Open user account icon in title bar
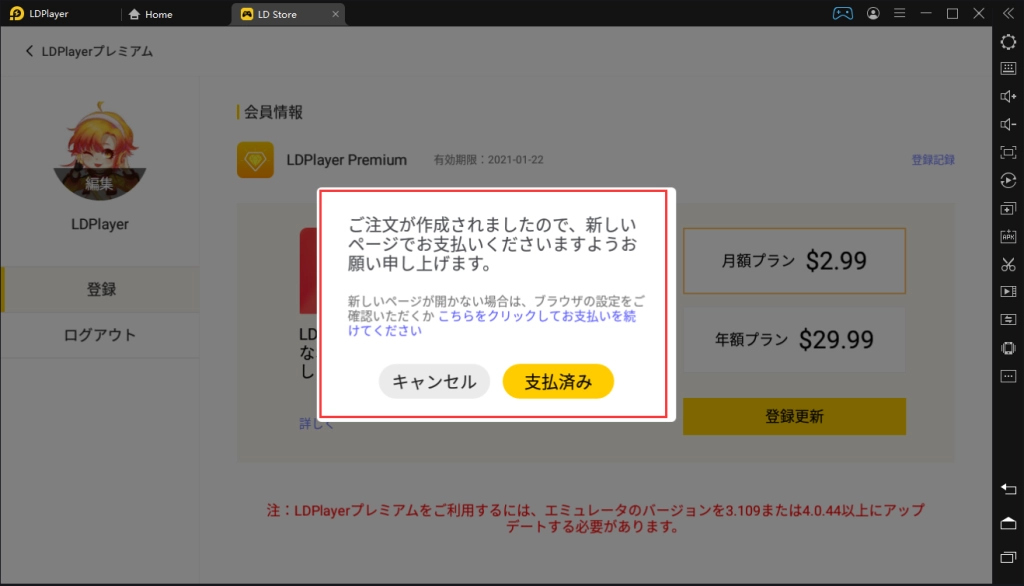Screen dimensions: 1024x586 [x=873, y=13]
